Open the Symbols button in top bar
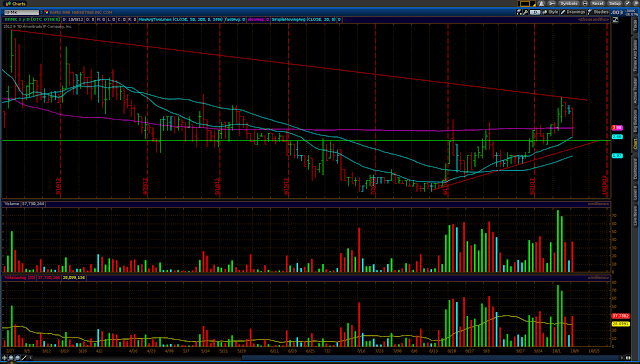640x364 pixels. click(x=569, y=3)
